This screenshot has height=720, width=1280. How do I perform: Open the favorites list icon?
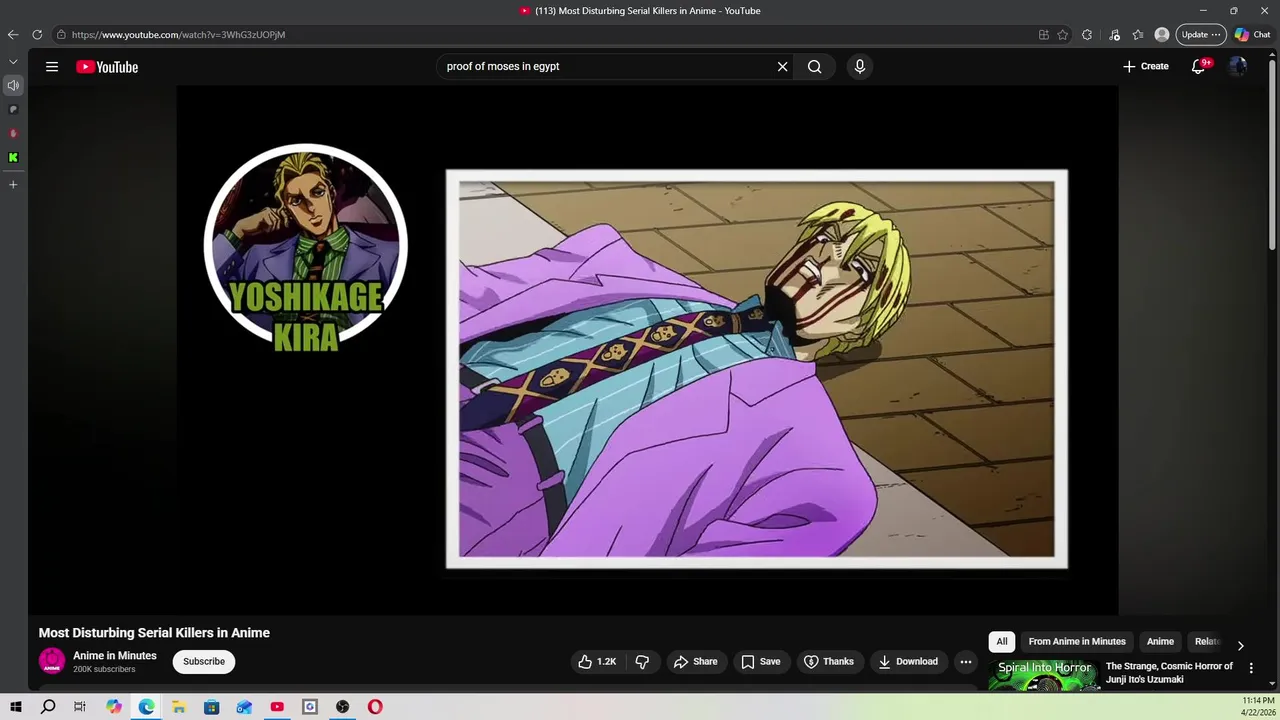[x=1138, y=35]
